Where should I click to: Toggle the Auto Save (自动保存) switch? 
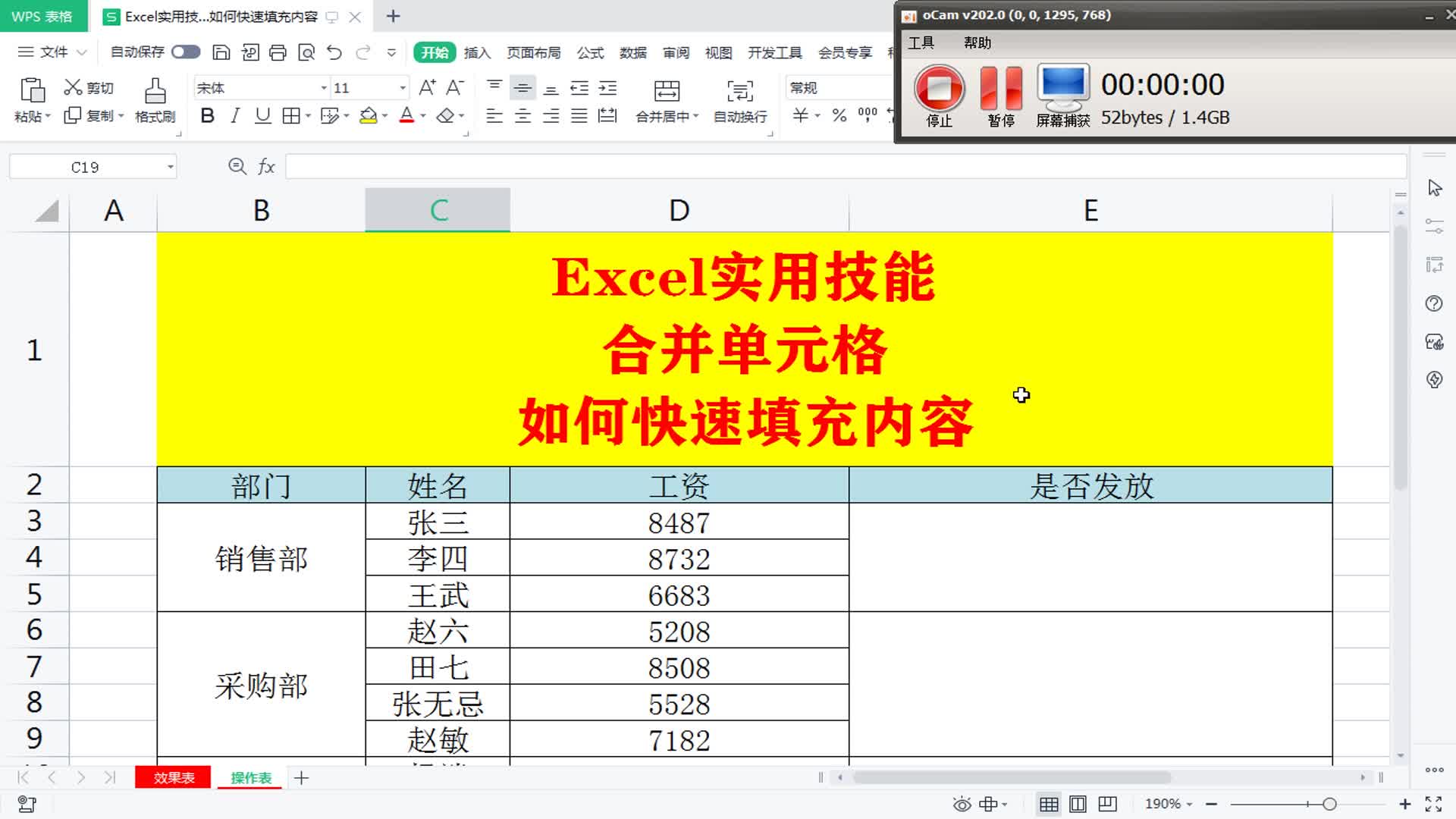(x=186, y=52)
